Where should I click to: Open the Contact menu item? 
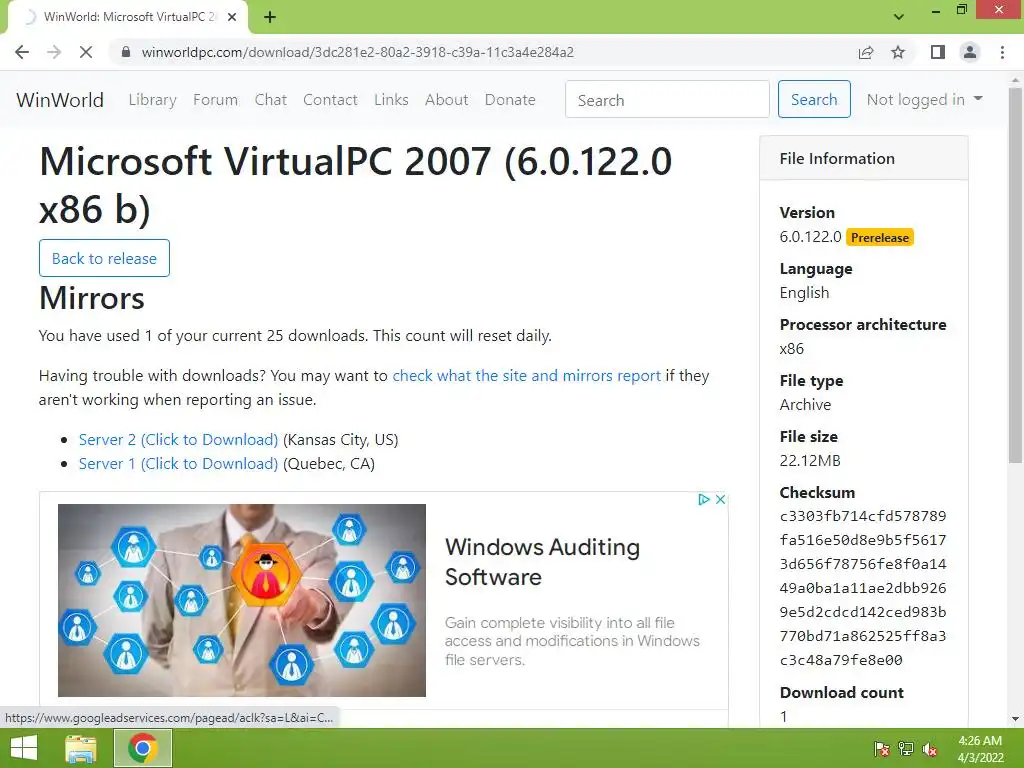(330, 99)
